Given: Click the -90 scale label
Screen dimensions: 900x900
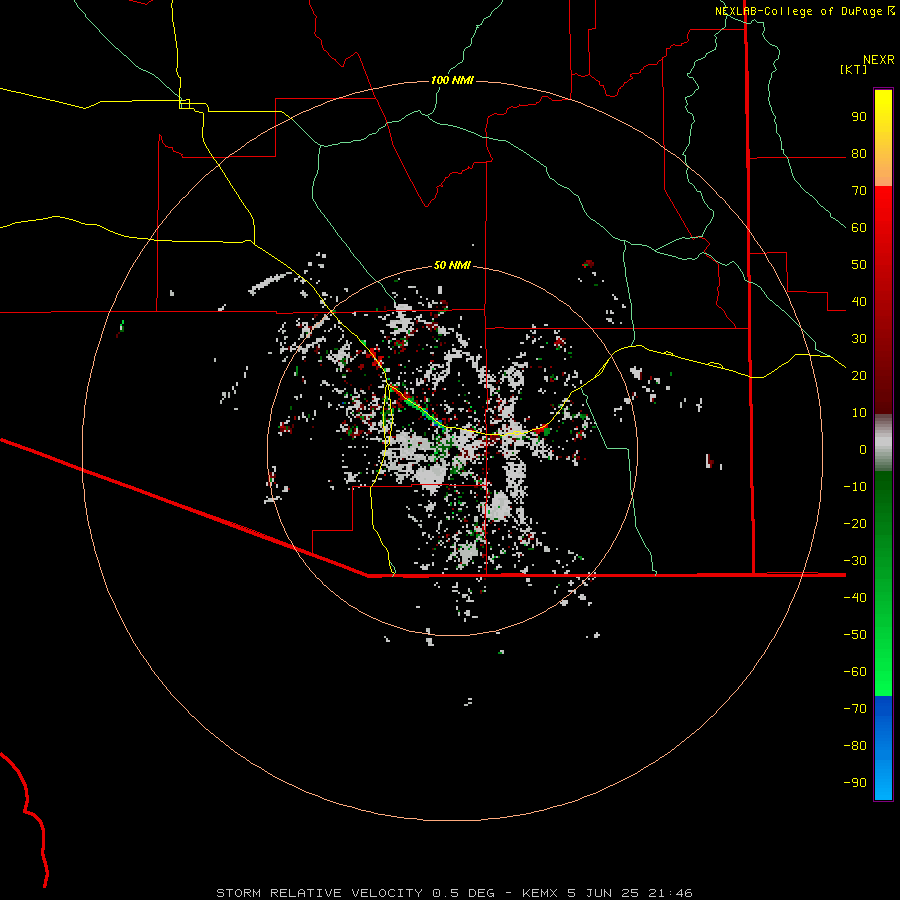Looking at the screenshot, I should [855, 782].
